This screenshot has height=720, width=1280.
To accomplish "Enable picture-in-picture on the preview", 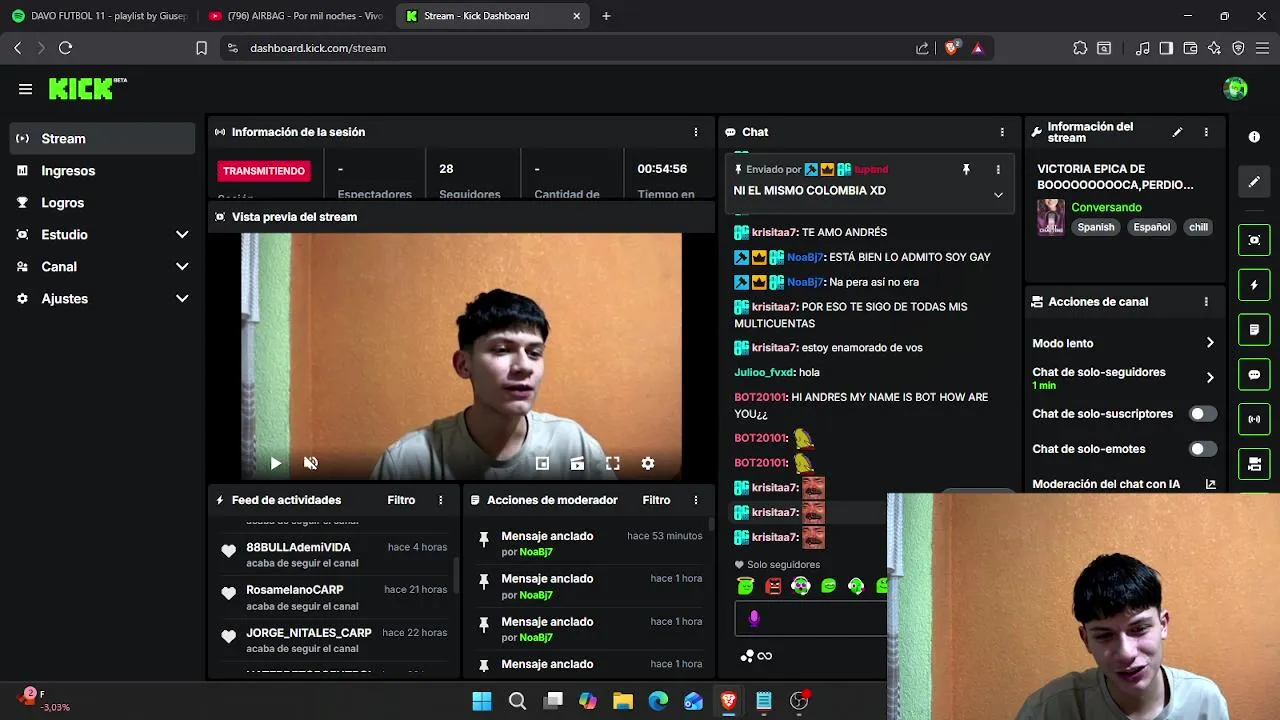I will pyautogui.click(x=542, y=463).
